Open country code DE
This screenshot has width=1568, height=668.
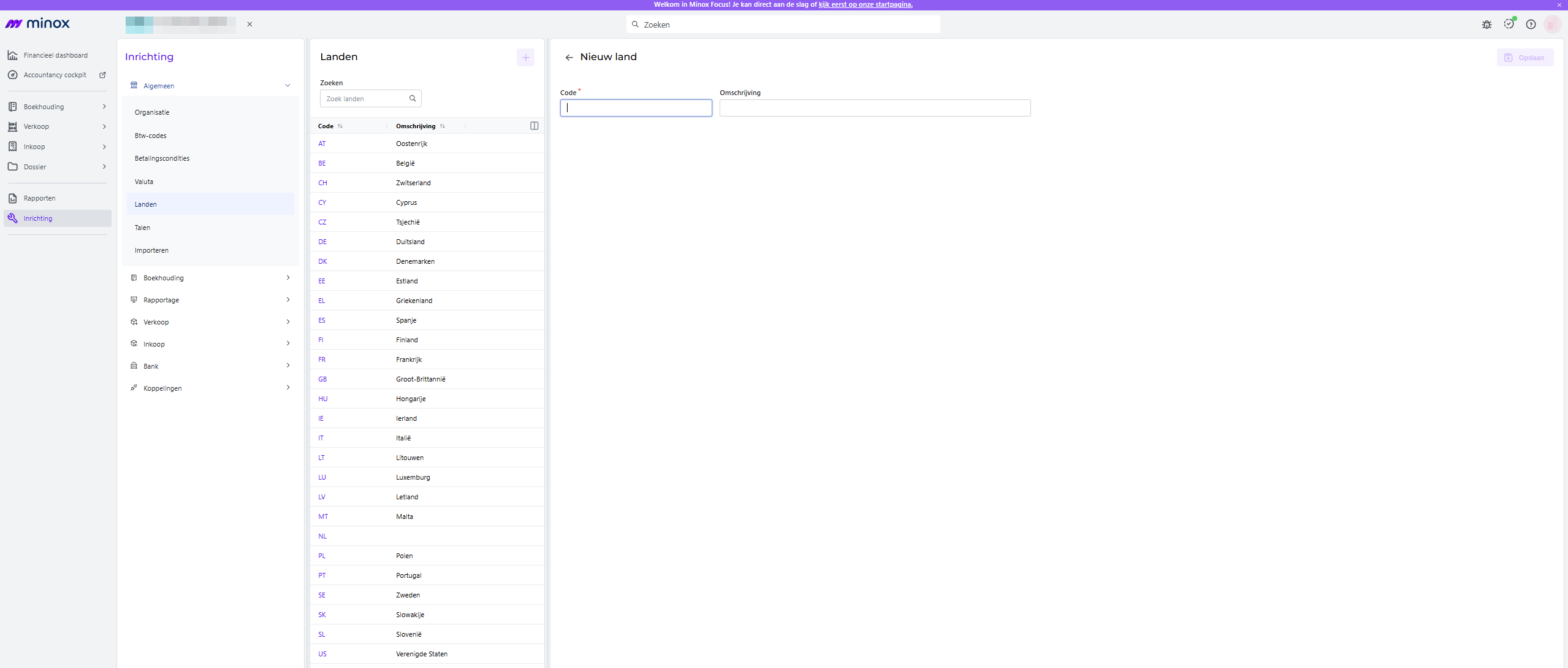click(322, 242)
